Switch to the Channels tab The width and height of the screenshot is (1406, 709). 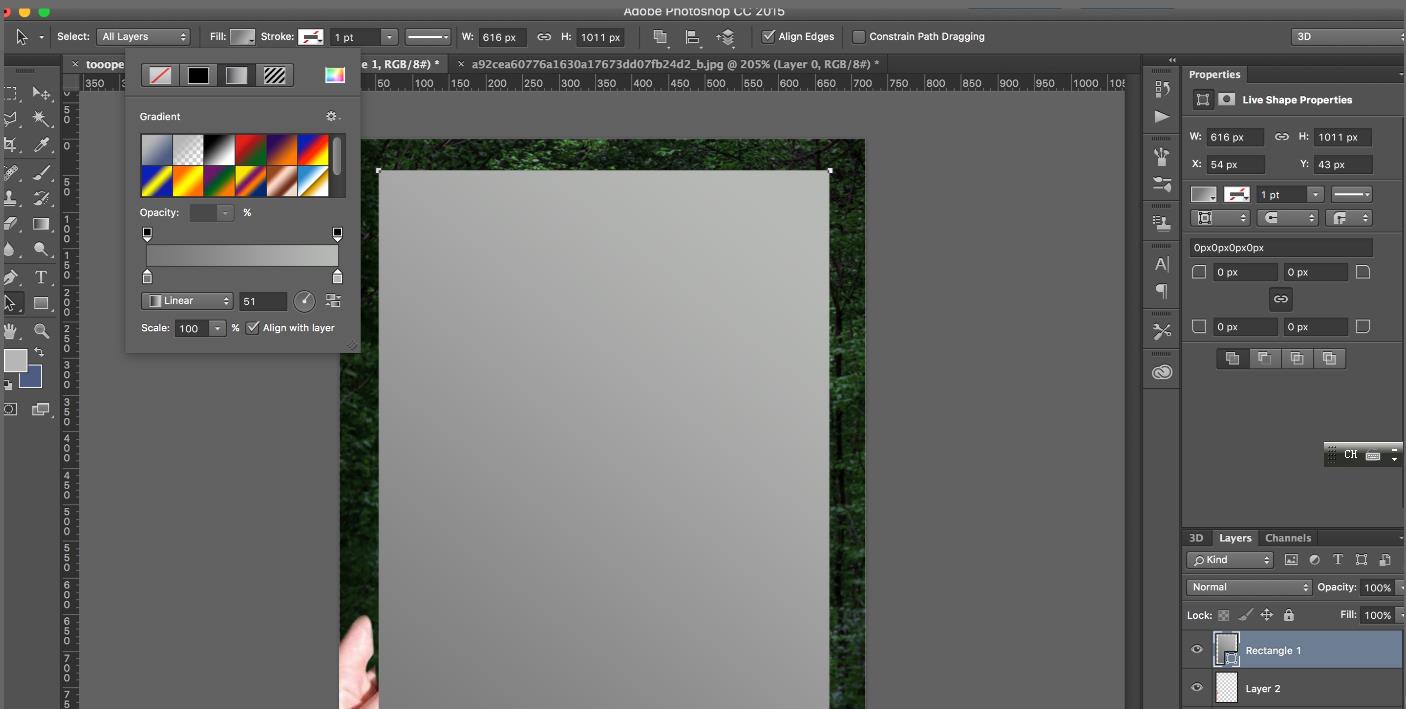click(x=1287, y=538)
